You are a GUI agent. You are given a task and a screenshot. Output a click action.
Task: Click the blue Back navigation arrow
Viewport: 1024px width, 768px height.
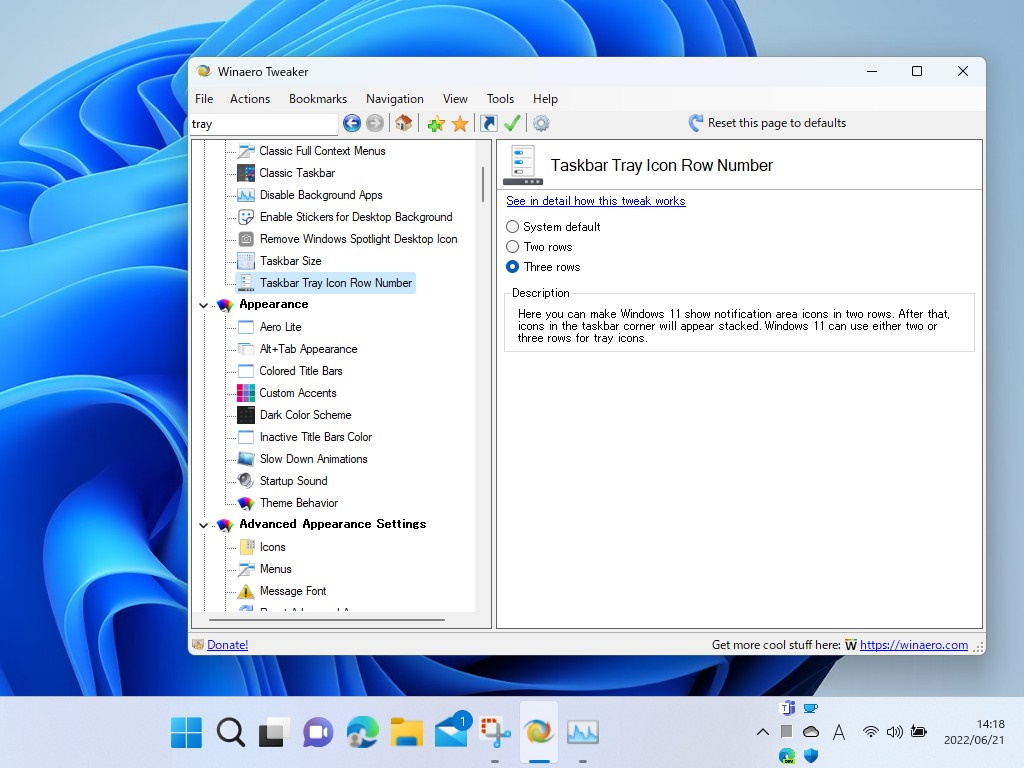pos(352,123)
